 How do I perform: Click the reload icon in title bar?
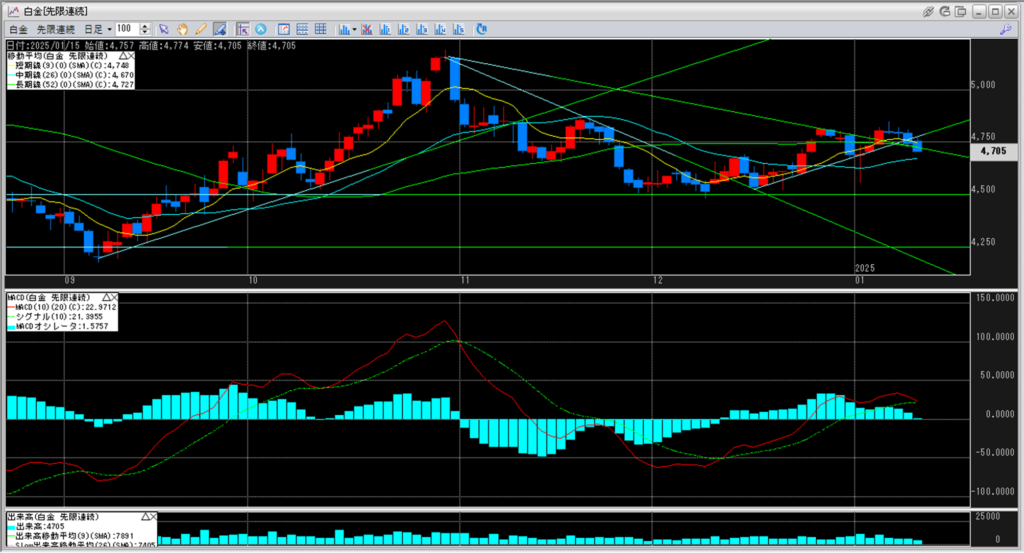946,10
